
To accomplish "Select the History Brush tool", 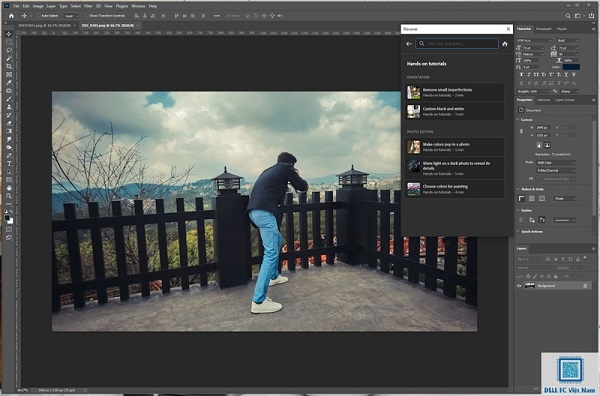I will (x=9, y=115).
